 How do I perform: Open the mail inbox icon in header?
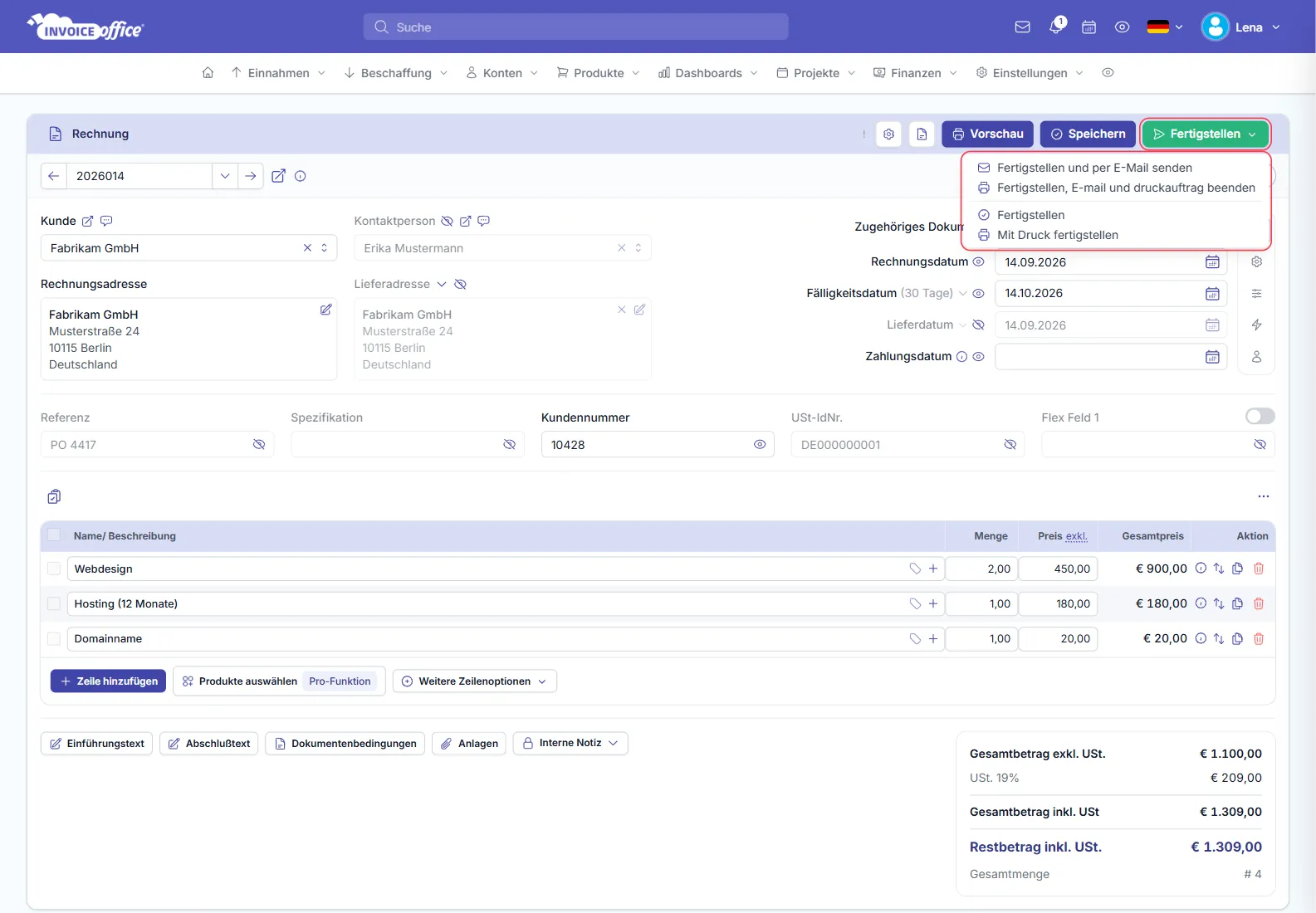tap(1022, 27)
